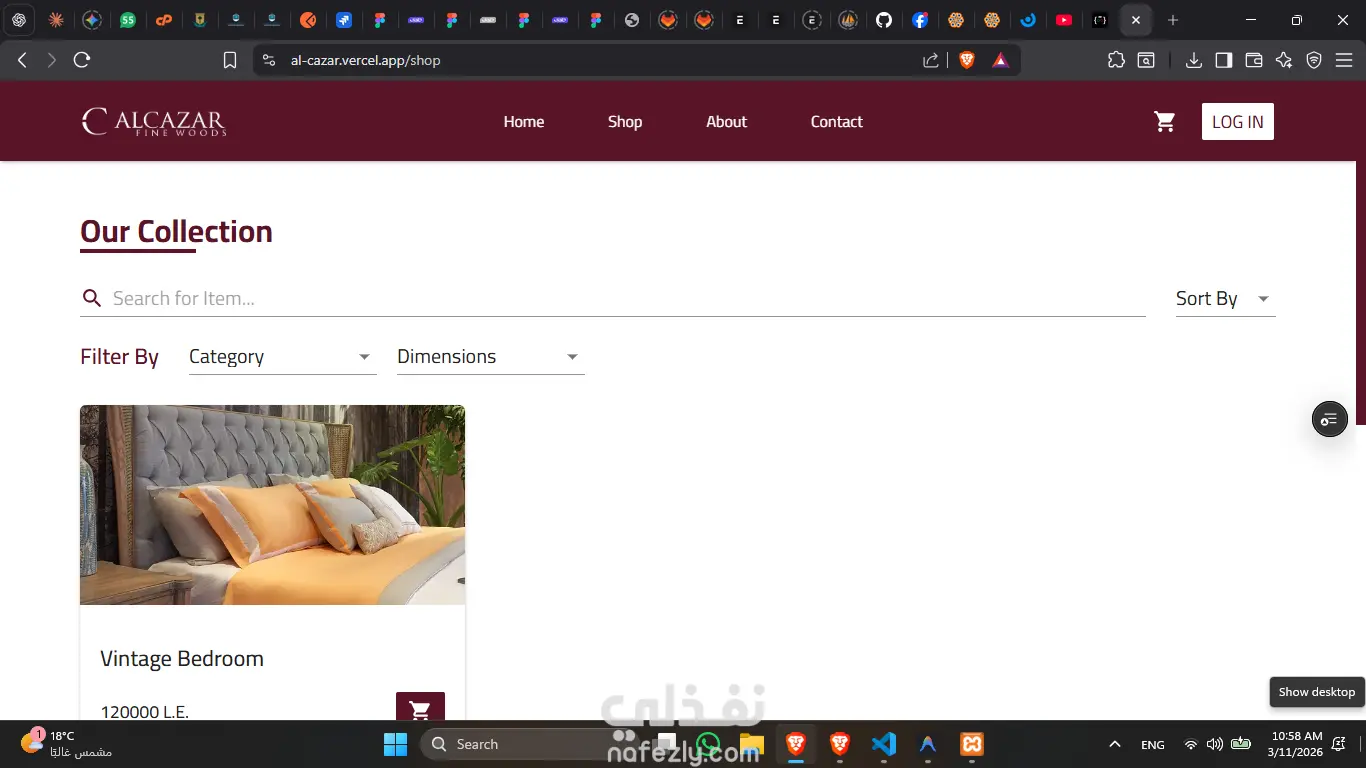
Task: Open a new browser tab
Action: [1173, 20]
